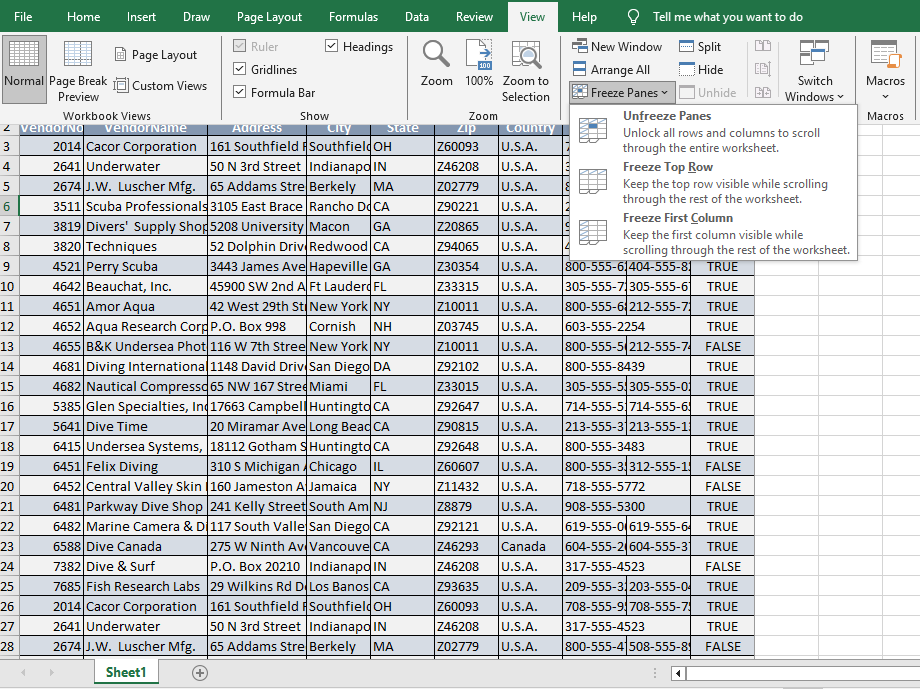This screenshot has height=689, width=920.
Task: Open the File tab
Action: (x=23, y=16)
